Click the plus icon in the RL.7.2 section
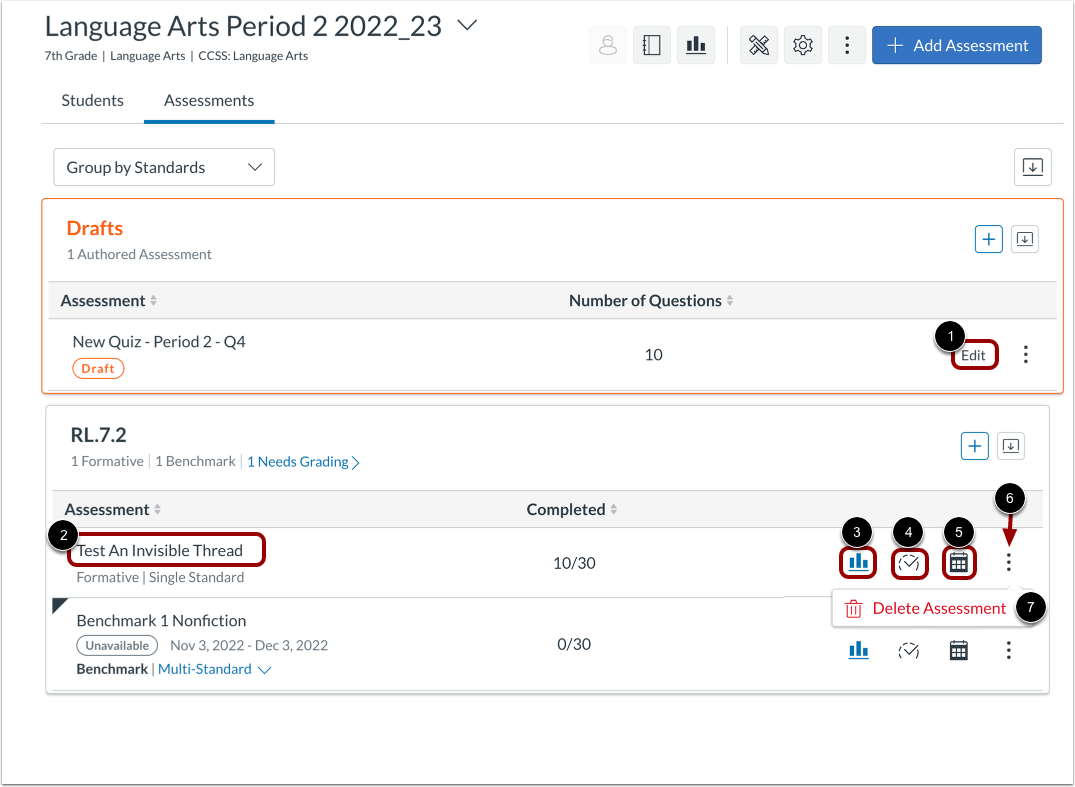Viewport: 1075px width, 787px height. [974, 446]
